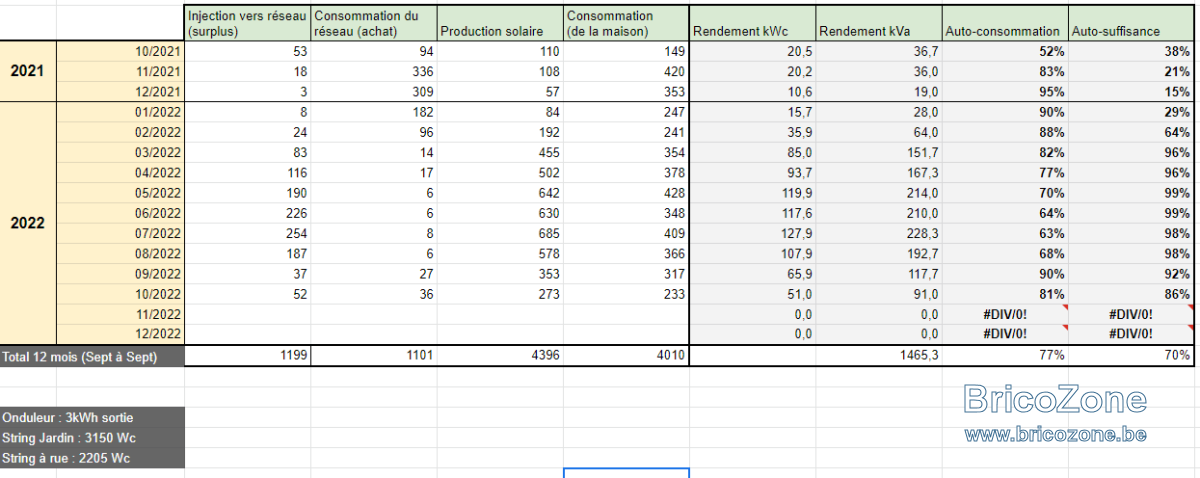Click the 'Production solaire' column header
1200x478 pixels.
tap(500, 23)
